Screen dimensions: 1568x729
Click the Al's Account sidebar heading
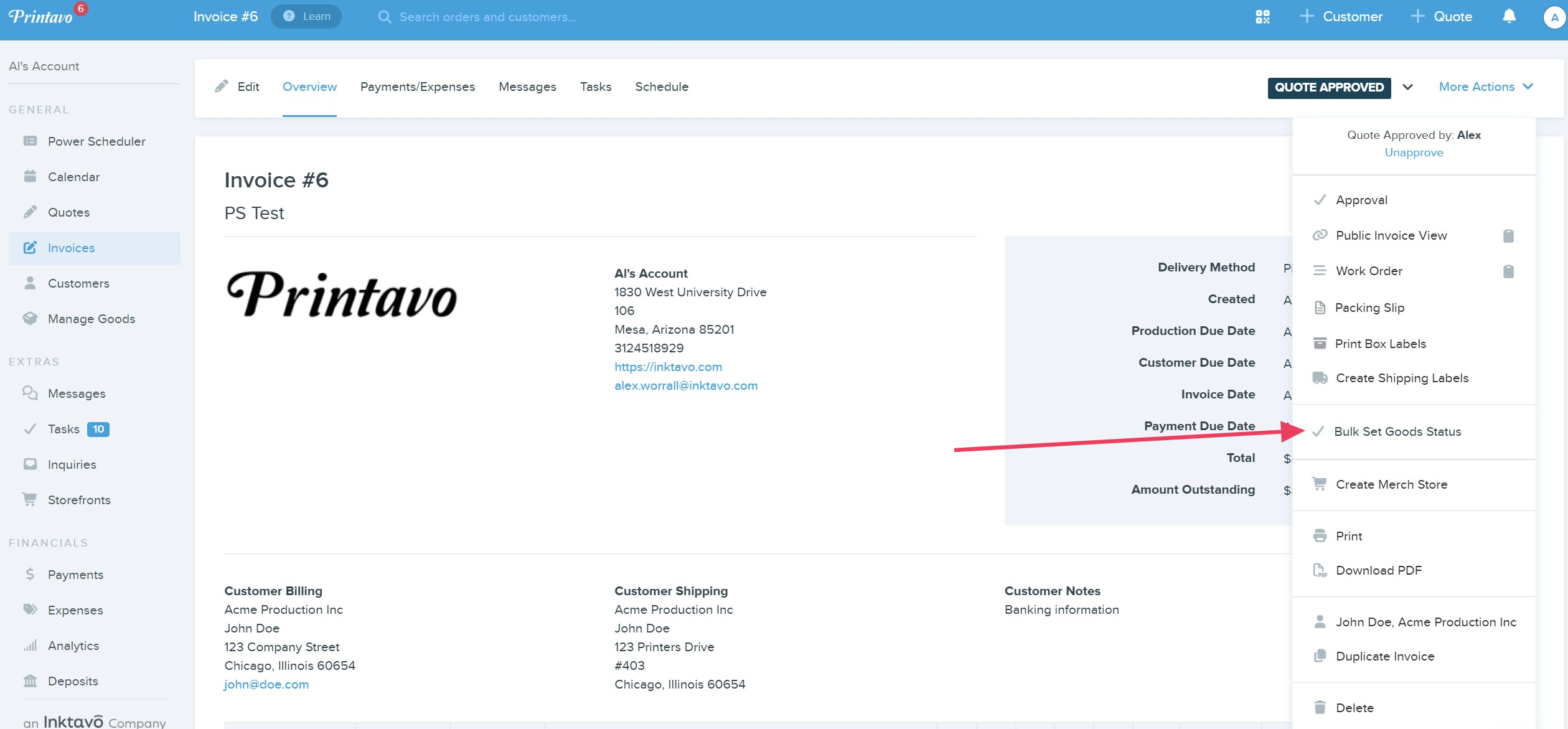click(x=44, y=66)
